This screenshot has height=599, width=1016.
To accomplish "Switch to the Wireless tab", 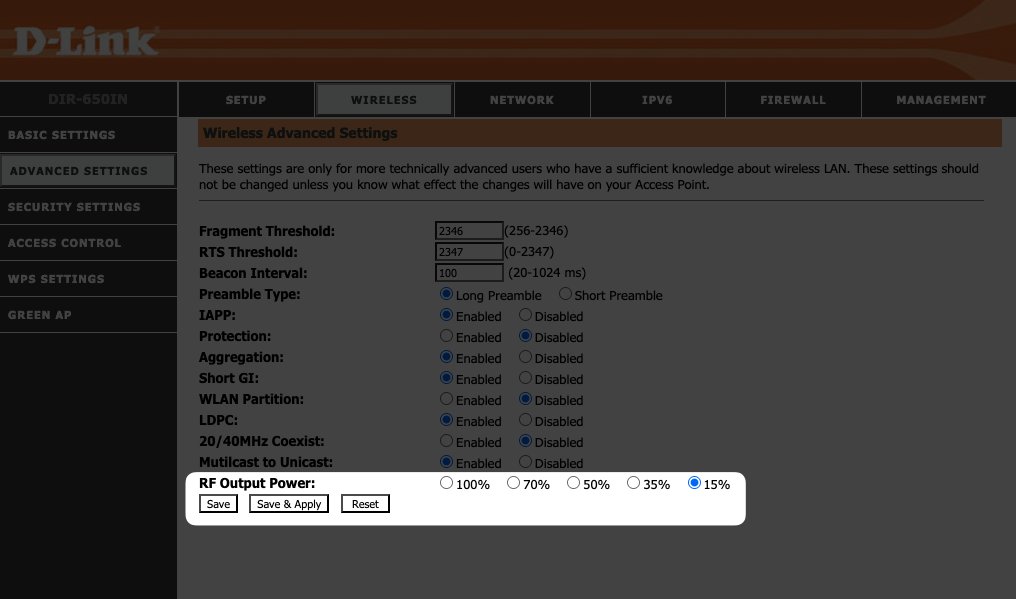I will click(x=384, y=100).
